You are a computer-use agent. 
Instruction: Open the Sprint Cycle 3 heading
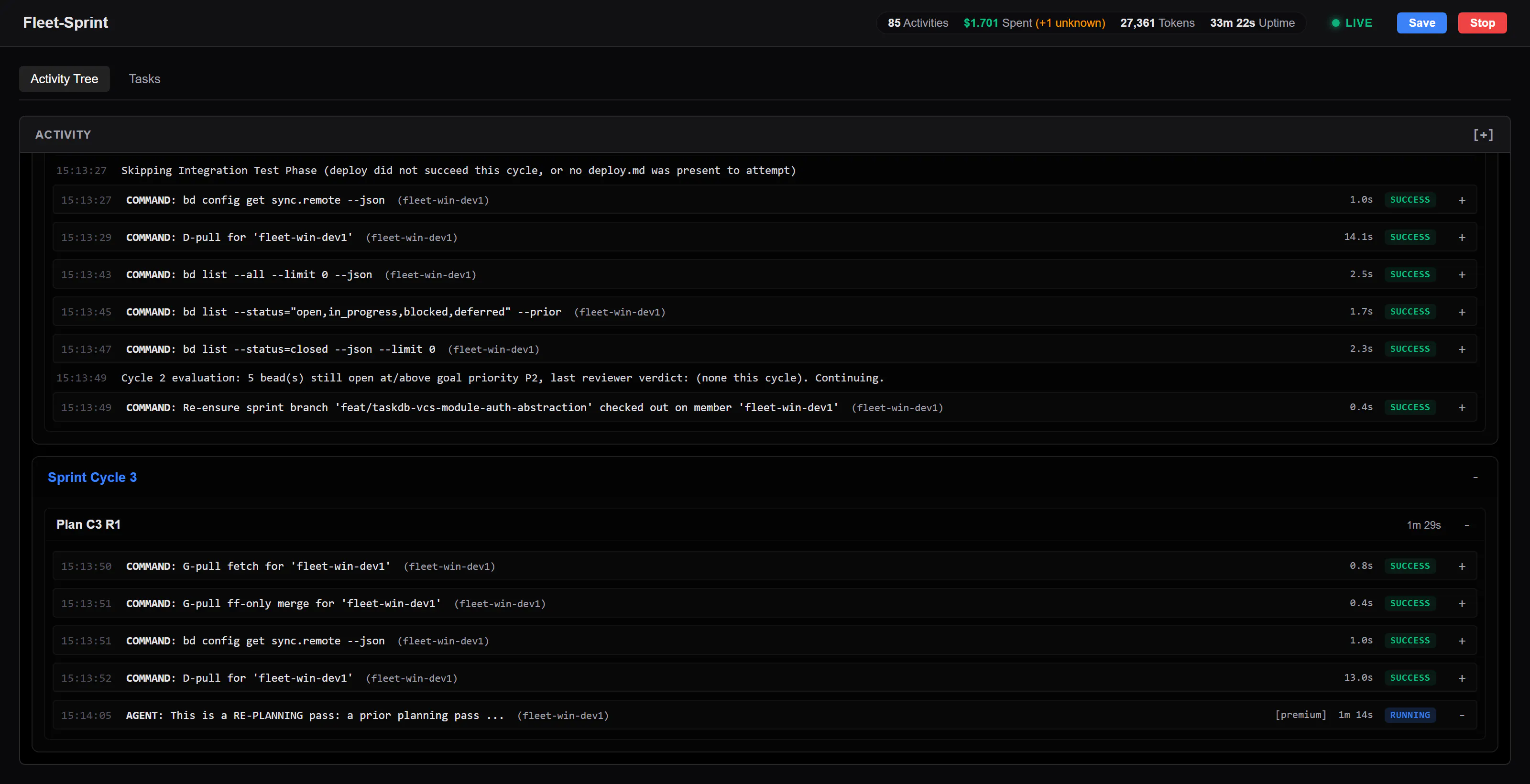pyautogui.click(x=92, y=478)
